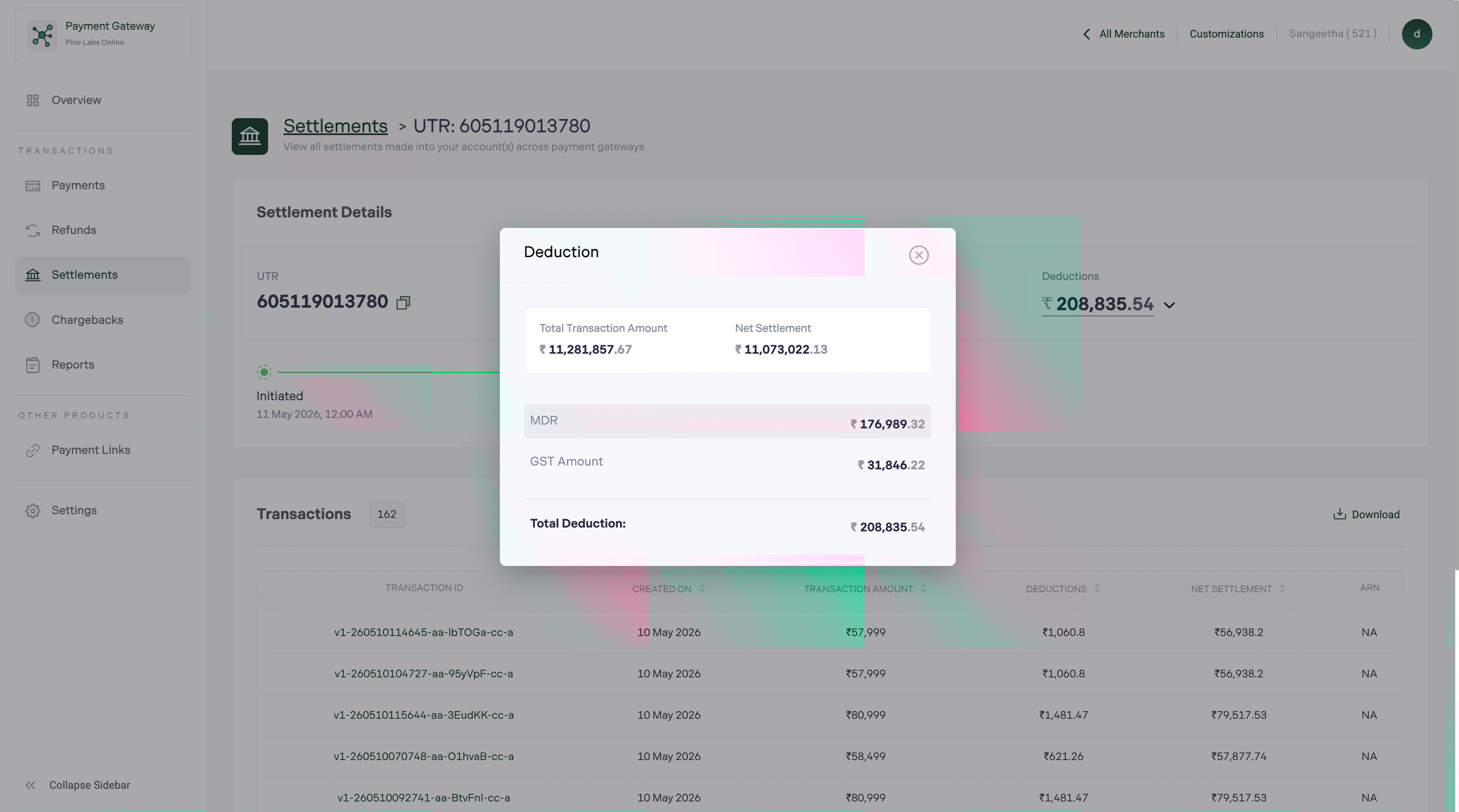Screen dimensions: 1459x812
Task: Copy the UTR number with the copy icon
Action: (403, 302)
